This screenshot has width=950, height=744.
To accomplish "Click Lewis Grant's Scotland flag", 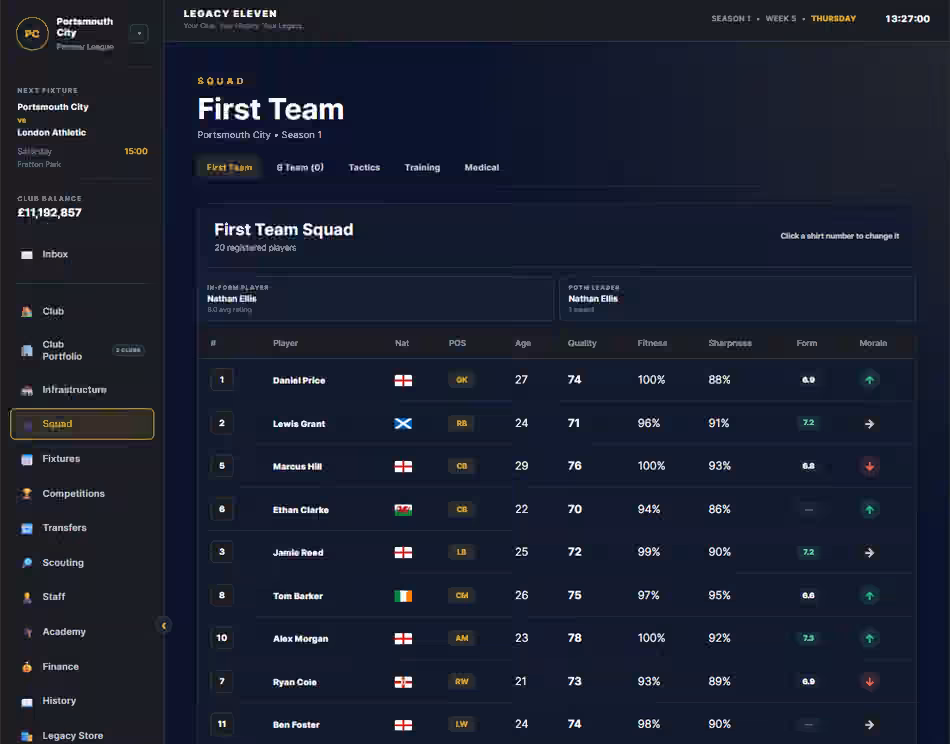I will (403, 423).
